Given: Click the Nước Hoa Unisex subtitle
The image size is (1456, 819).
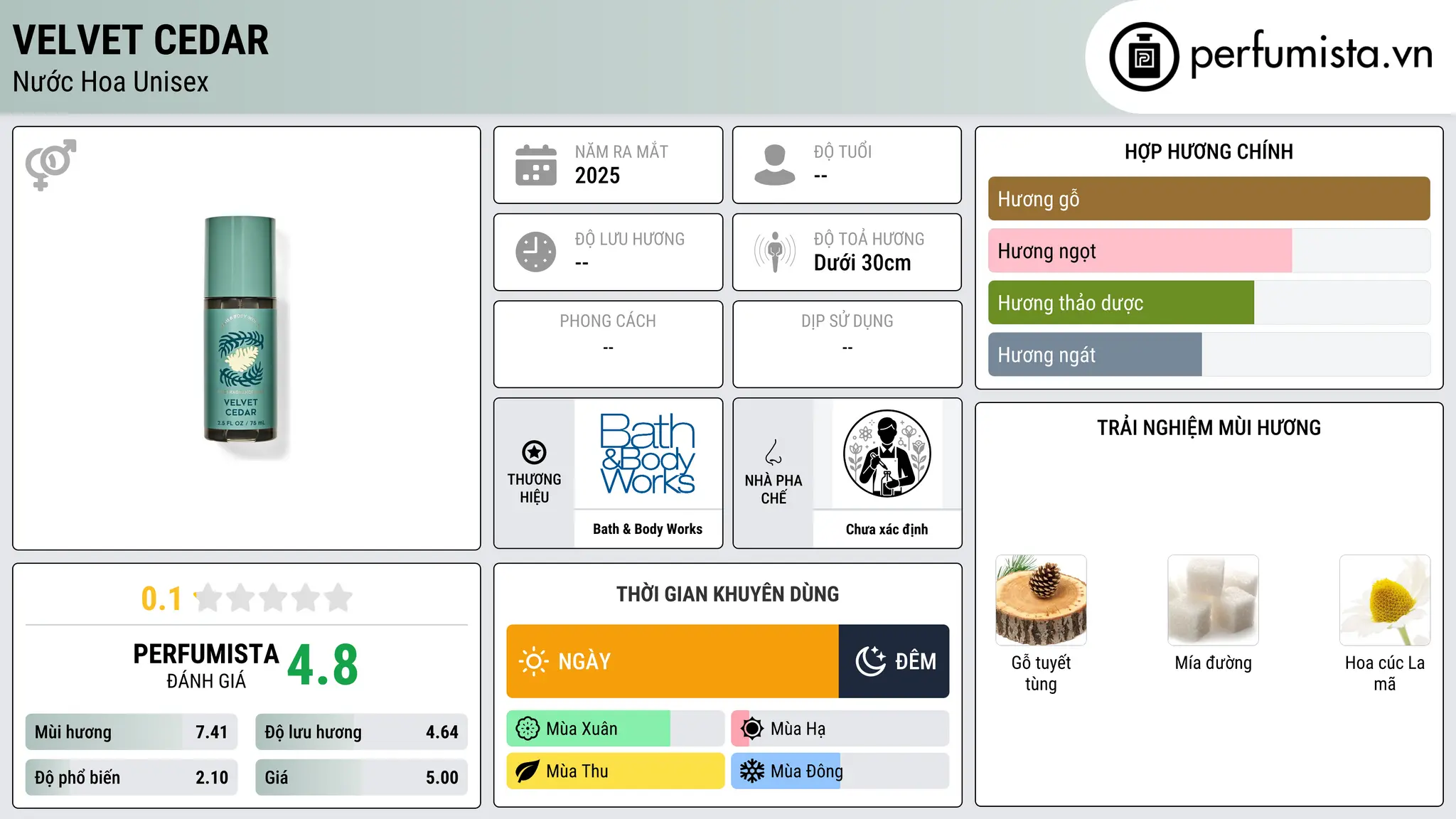Looking at the screenshot, I should coord(111,82).
